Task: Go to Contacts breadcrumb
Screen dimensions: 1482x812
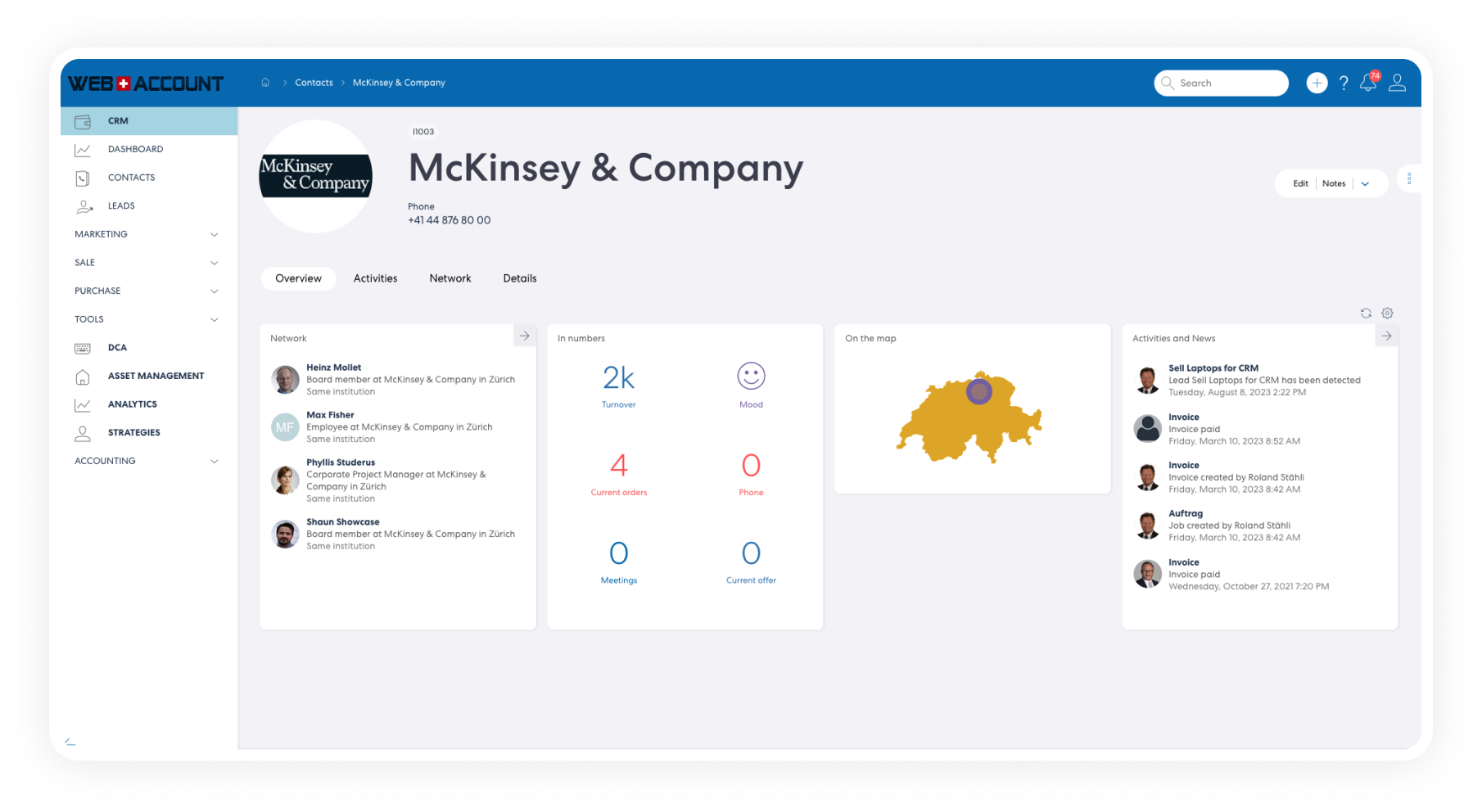Action: (x=314, y=83)
